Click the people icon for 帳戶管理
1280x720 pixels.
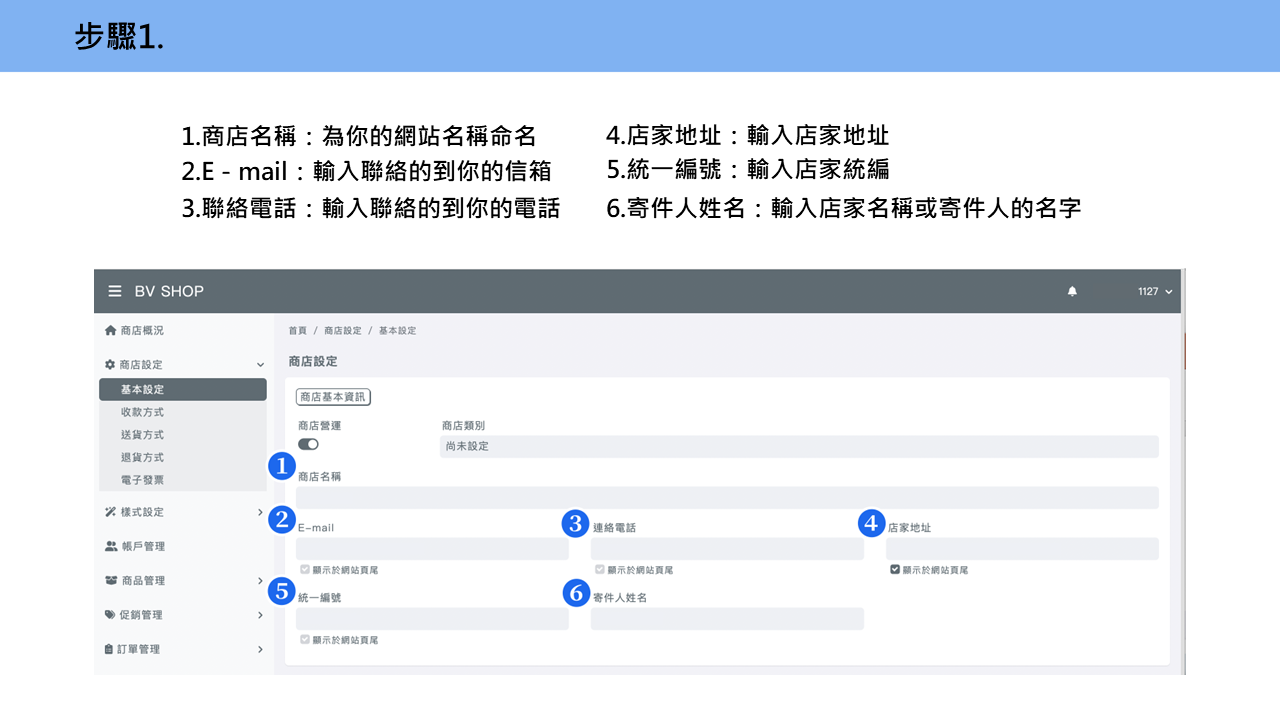tap(111, 546)
